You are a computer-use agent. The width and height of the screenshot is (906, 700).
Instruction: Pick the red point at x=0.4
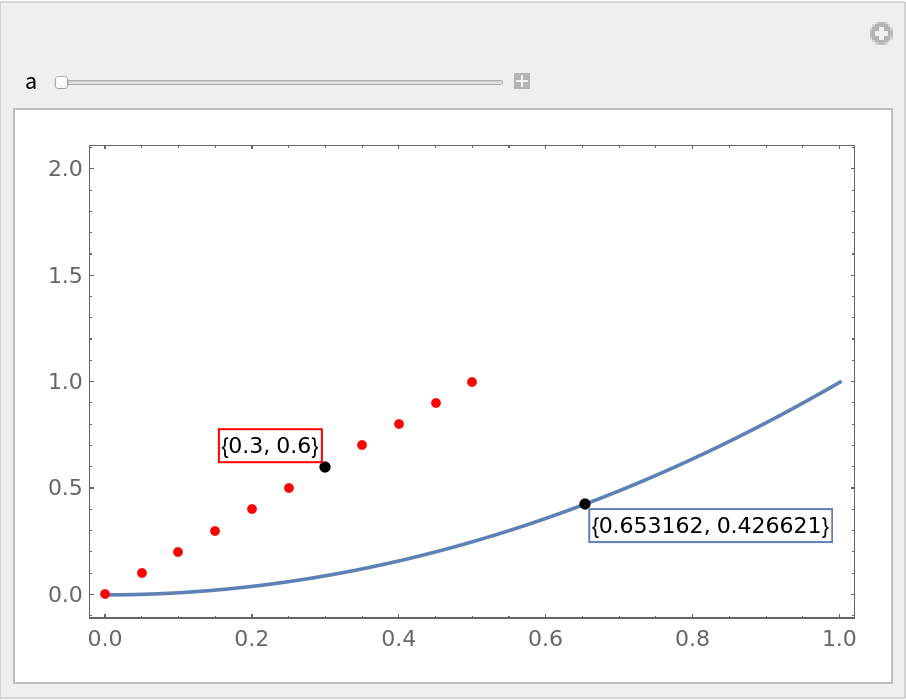click(x=399, y=424)
